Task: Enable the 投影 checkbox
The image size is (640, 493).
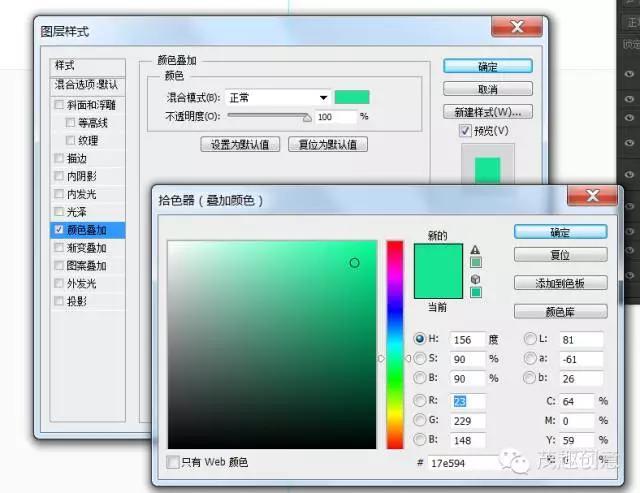Action: pos(59,301)
